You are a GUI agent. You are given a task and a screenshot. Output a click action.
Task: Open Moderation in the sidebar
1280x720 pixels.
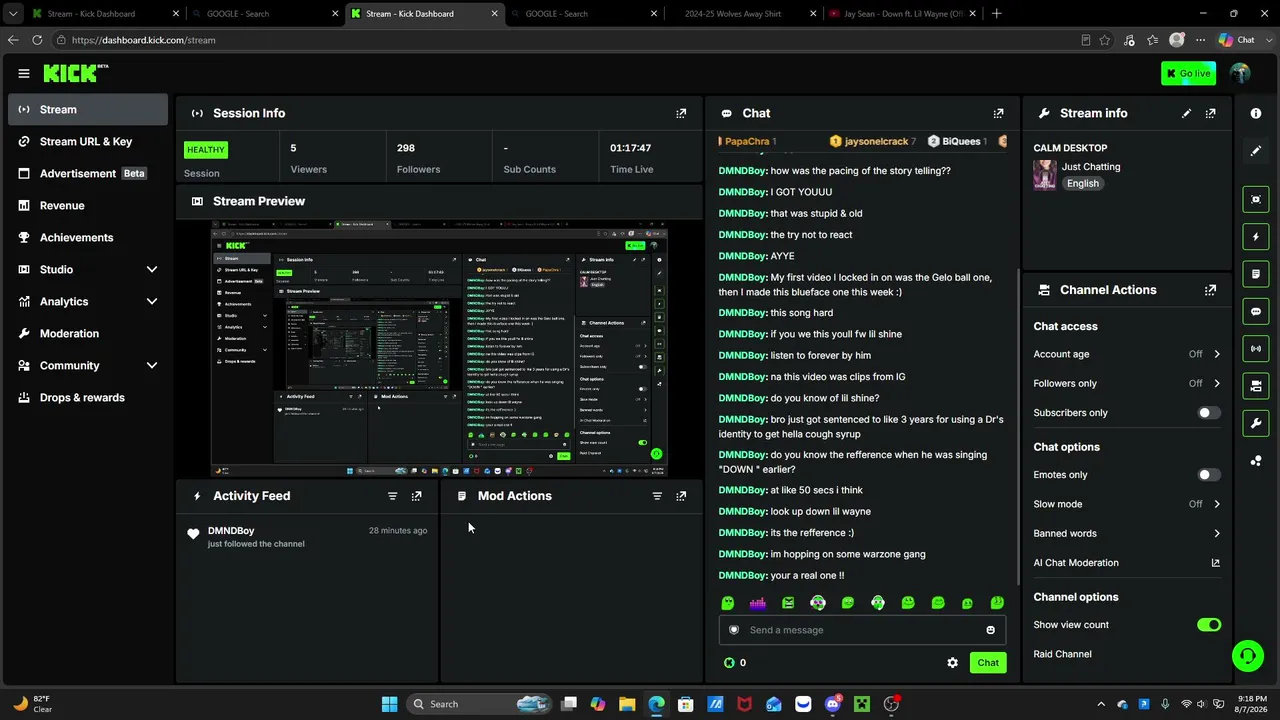(88, 333)
